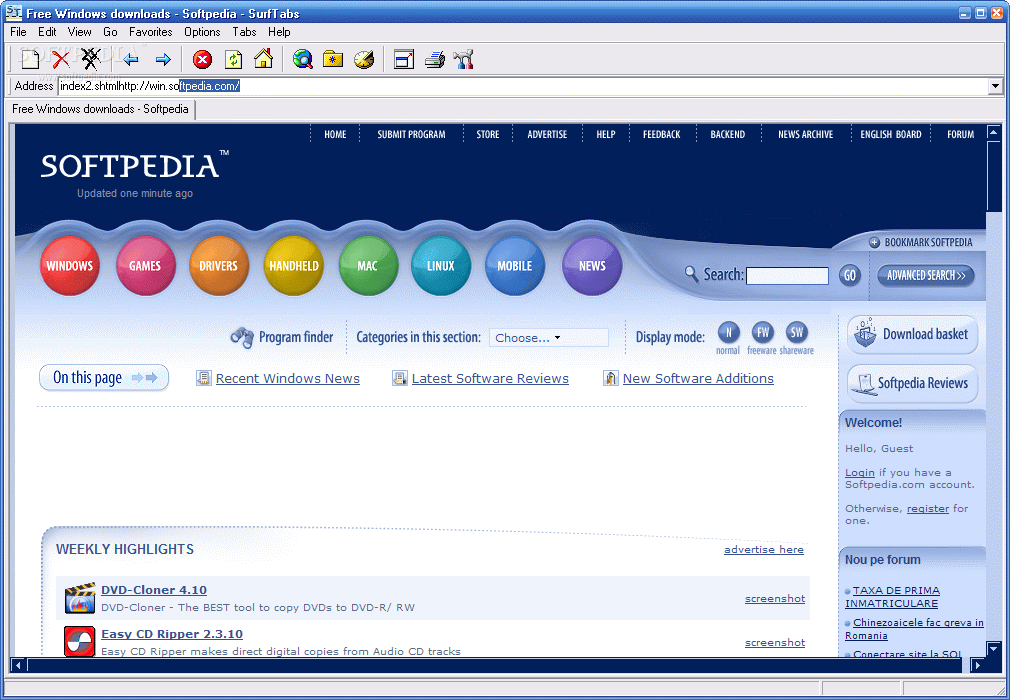
Task: Open the View menu
Action: point(79,32)
